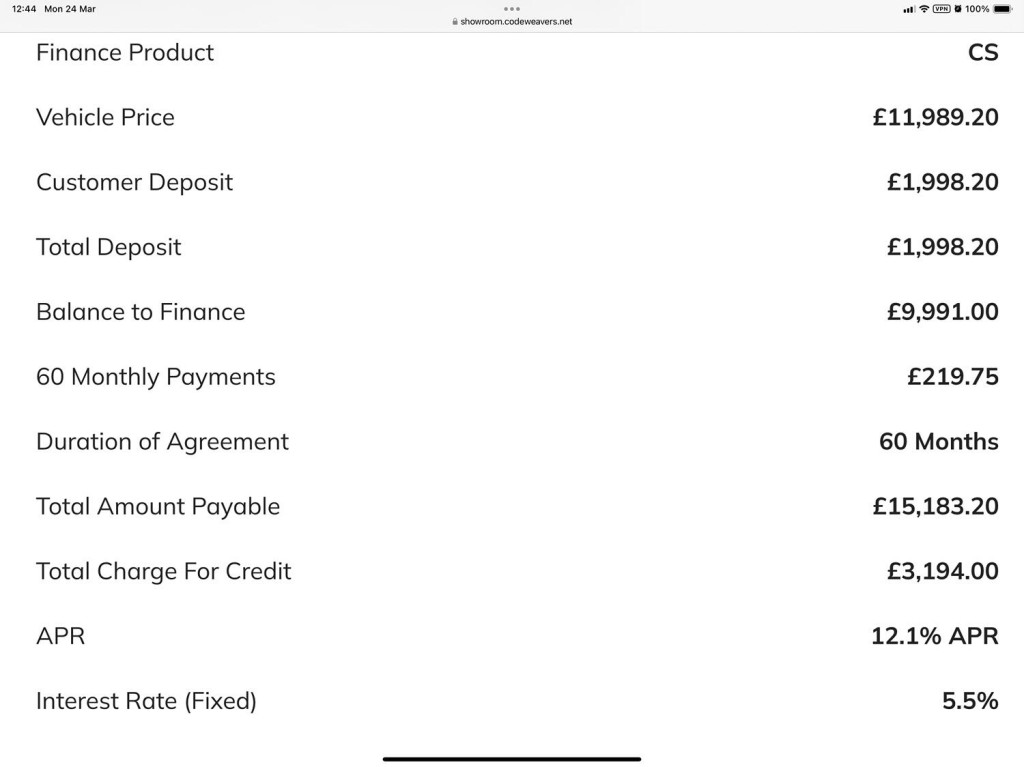Tap the 60 Monthly Payments value £219.75
Image resolution: width=1024 pixels, height=767 pixels.
tap(952, 377)
